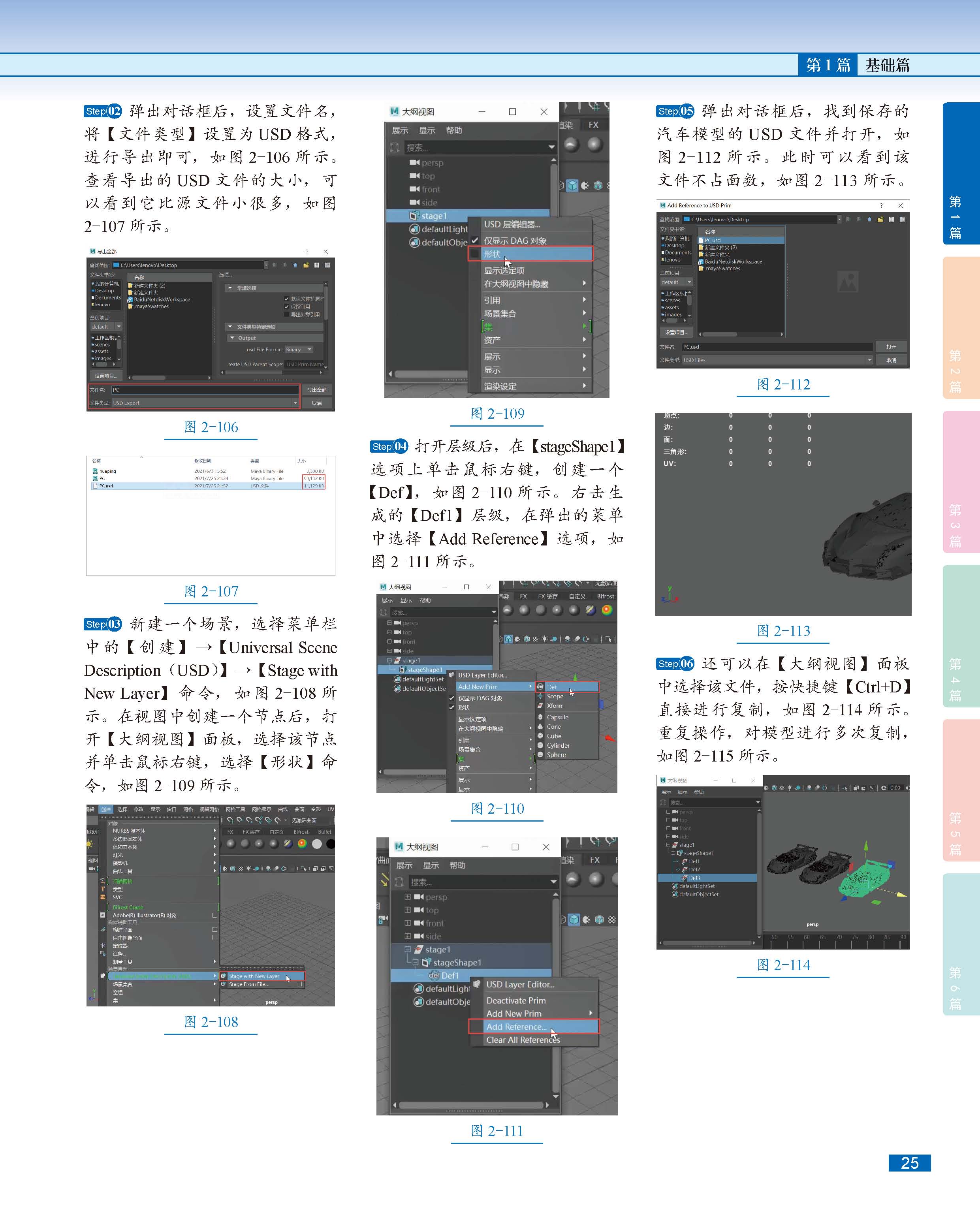Collapse stage1 node in figure 2-111 outliner
980x1213 pixels.
coord(408,950)
